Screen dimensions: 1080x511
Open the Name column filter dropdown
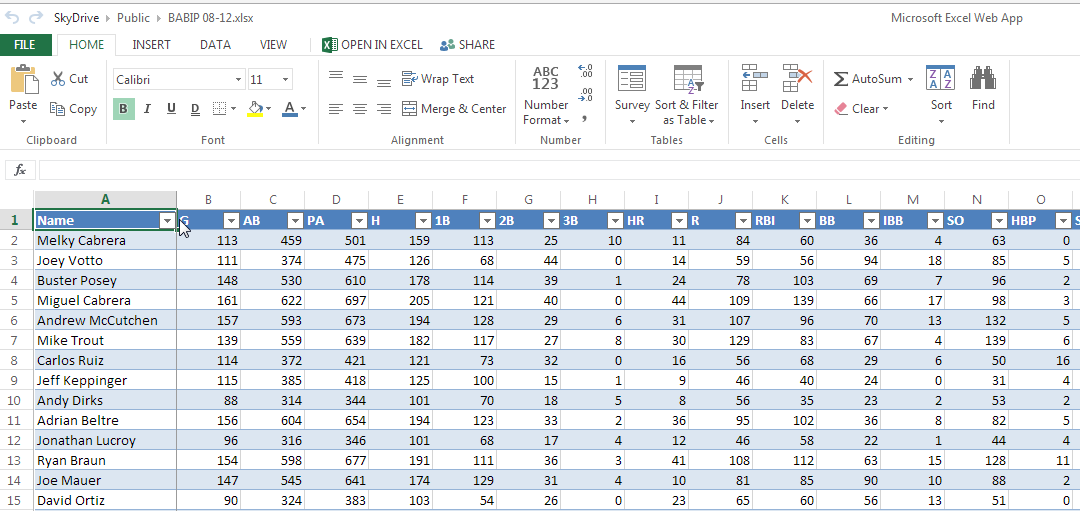point(167,220)
